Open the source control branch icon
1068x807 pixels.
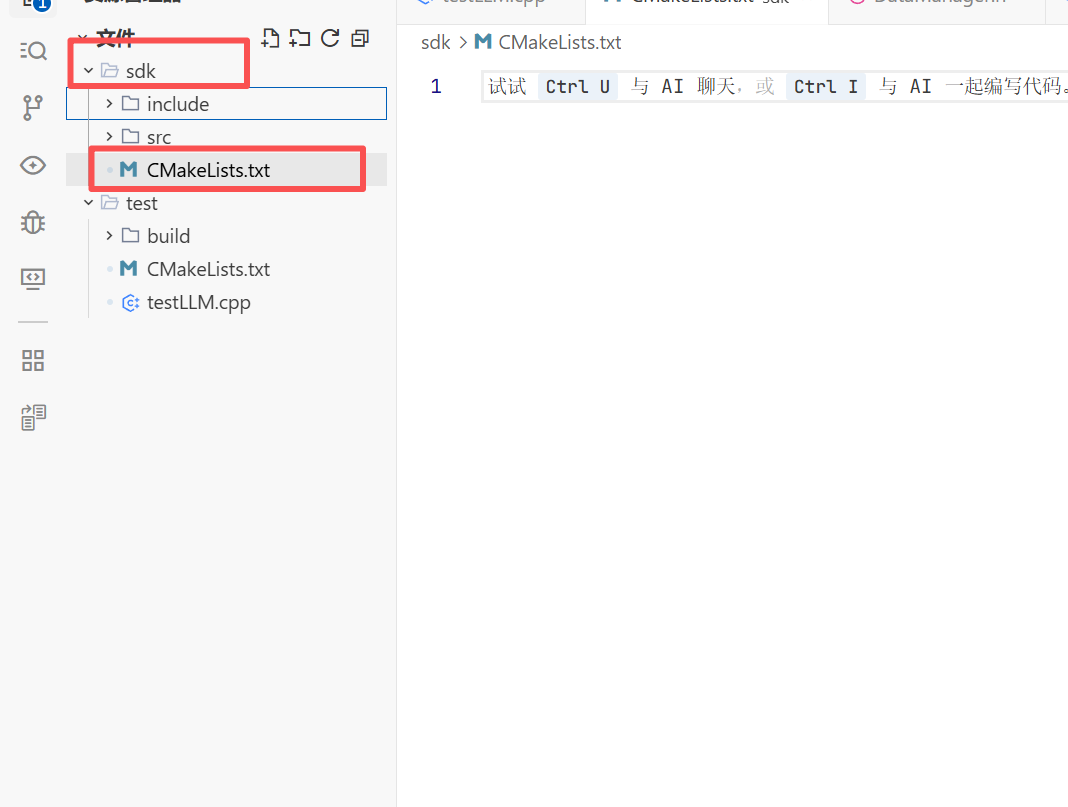[x=33, y=108]
